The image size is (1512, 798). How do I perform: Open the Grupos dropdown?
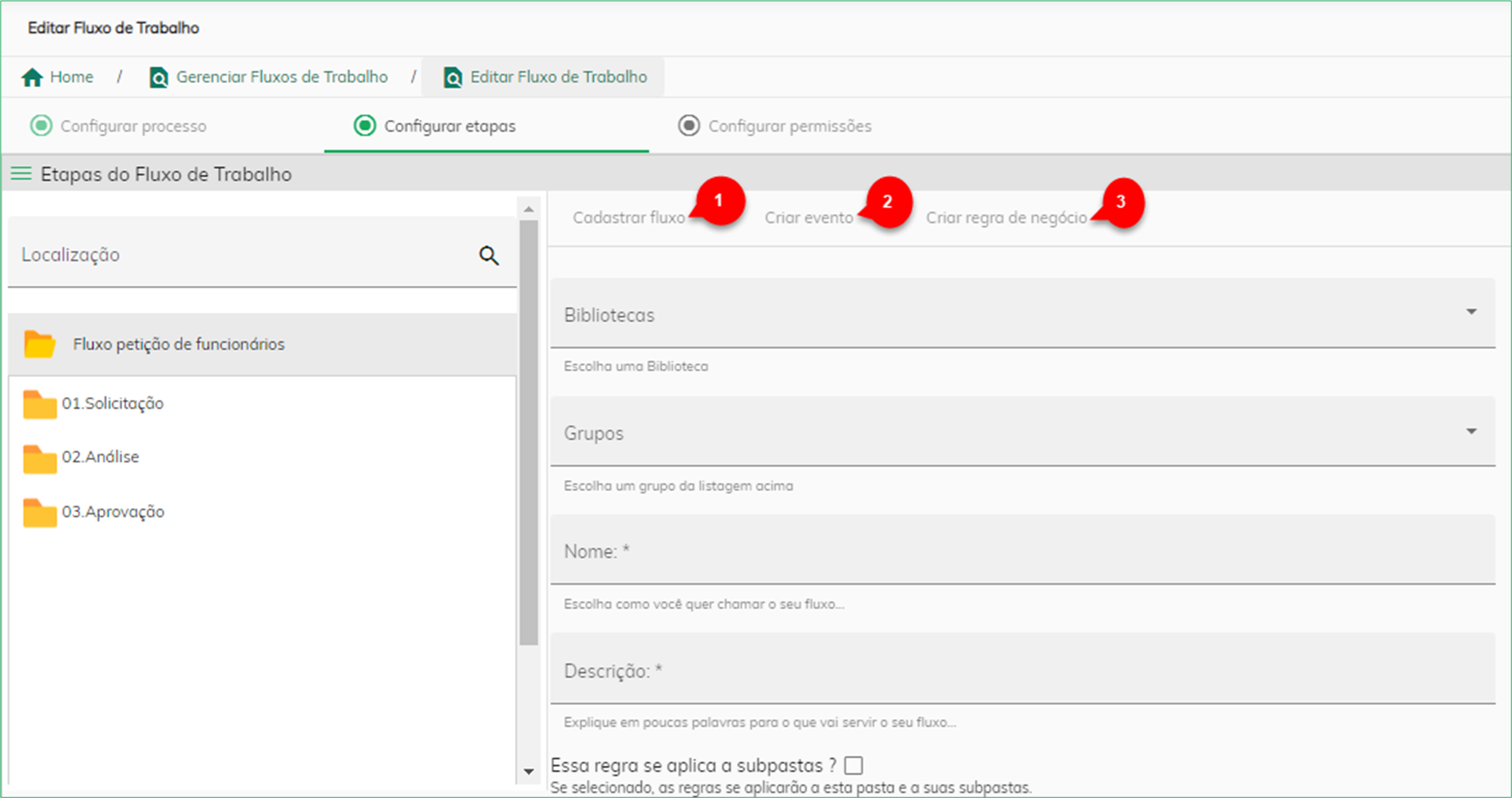coord(1023,432)
